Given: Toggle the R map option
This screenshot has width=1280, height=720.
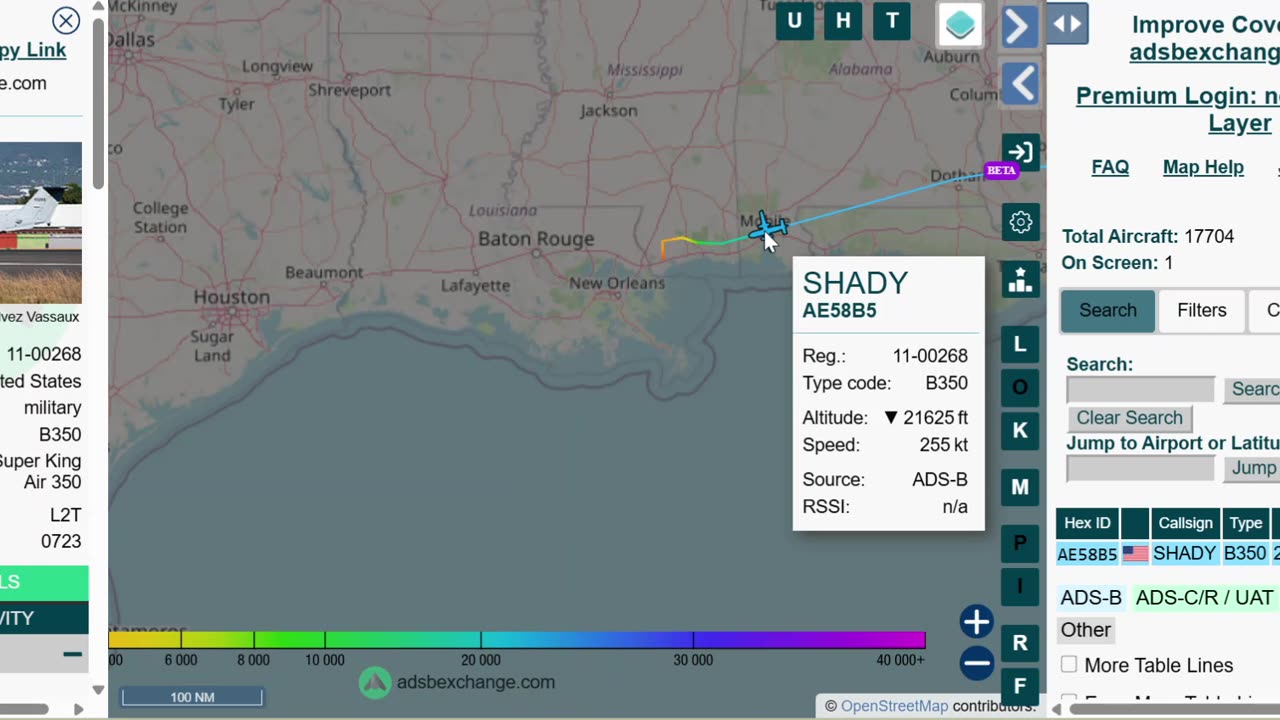Looking at the screenshot, I should pos(1020,643).
